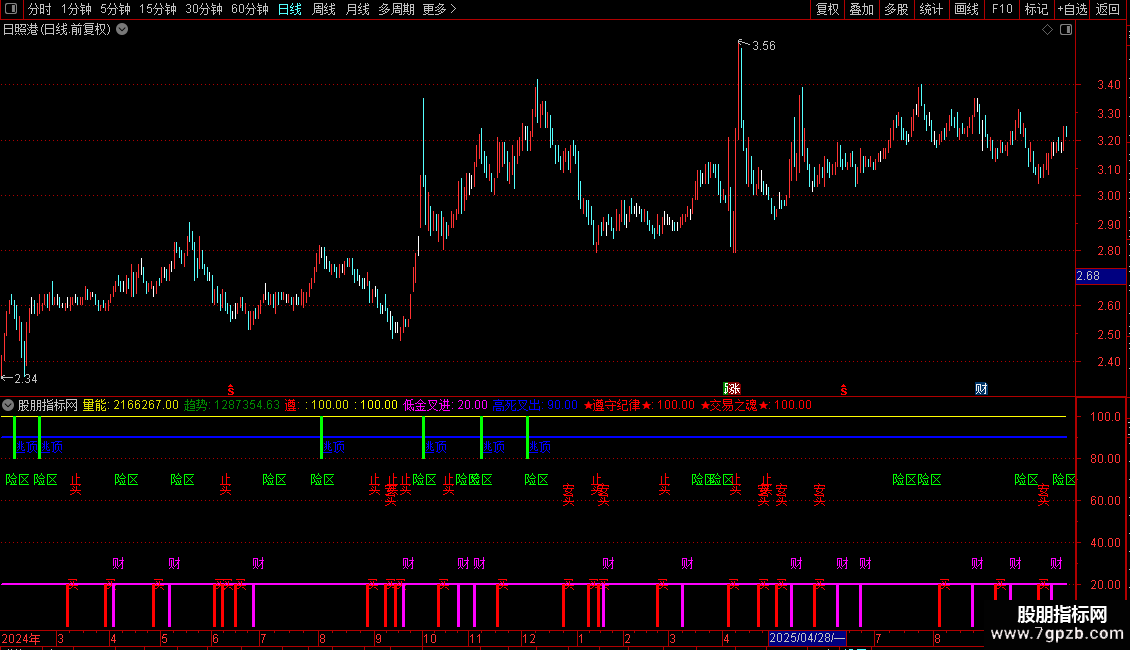1130x650 pixels.
Task: Click the 2024年 label on time axis
Action: tap(21, 638)
